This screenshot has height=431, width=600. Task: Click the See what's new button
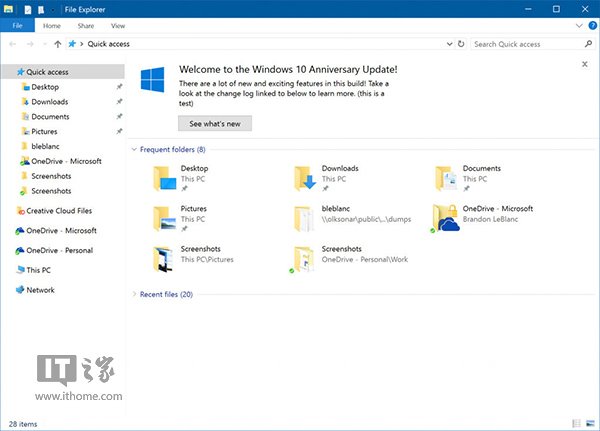pos(215,124)
